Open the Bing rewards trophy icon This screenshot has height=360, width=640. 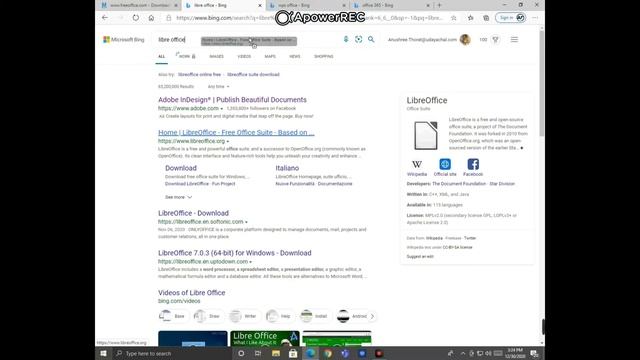(496, 40)
